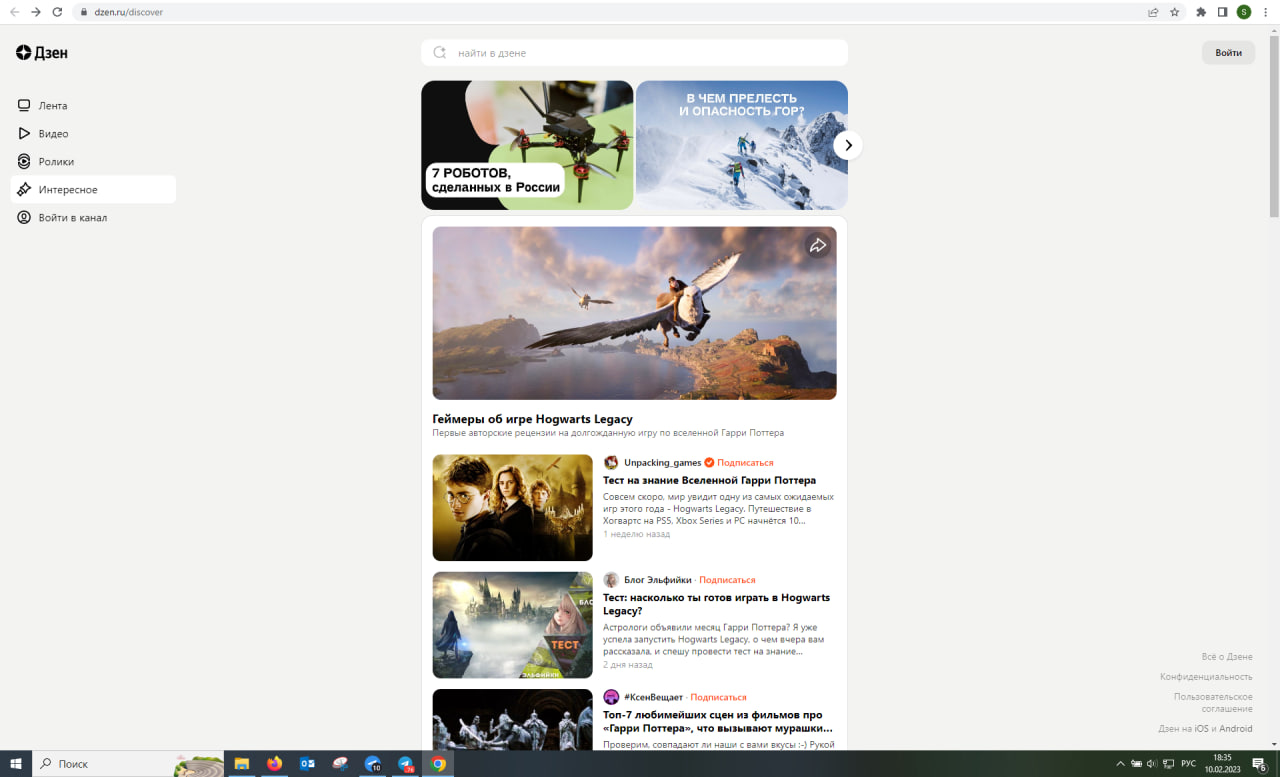Open the Блог Эльфийки channel name
Viewport: 1280px width, 777px height.
point(657,580)
